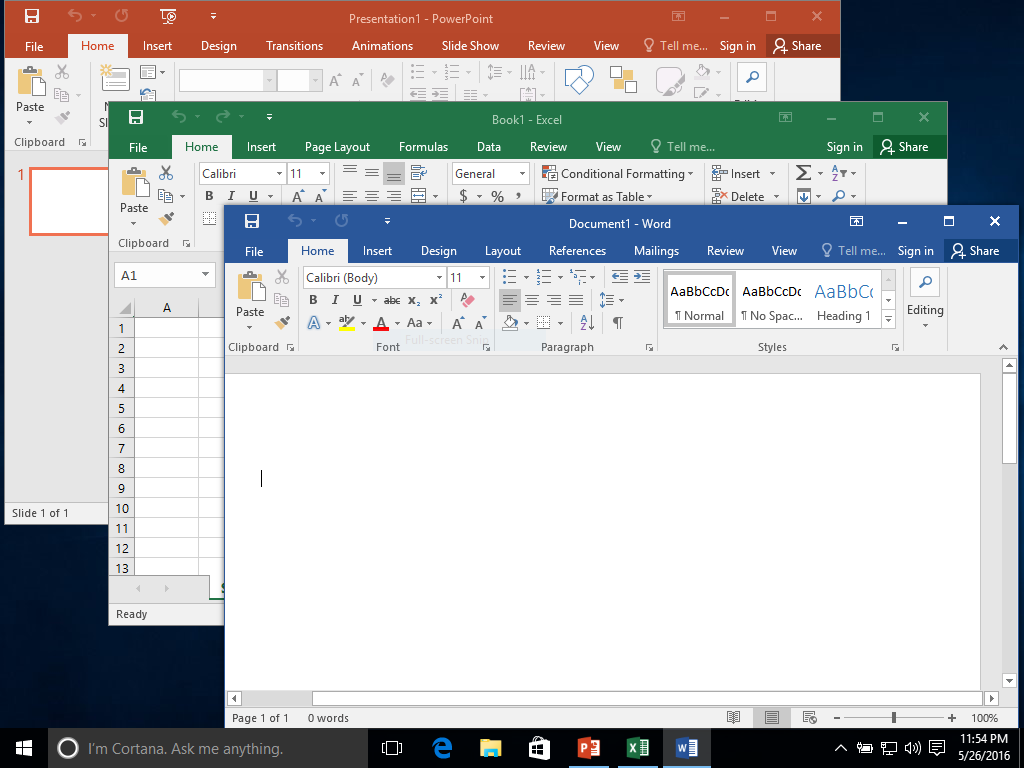Toggle Underline in Word ribbon

coord(357,300)
